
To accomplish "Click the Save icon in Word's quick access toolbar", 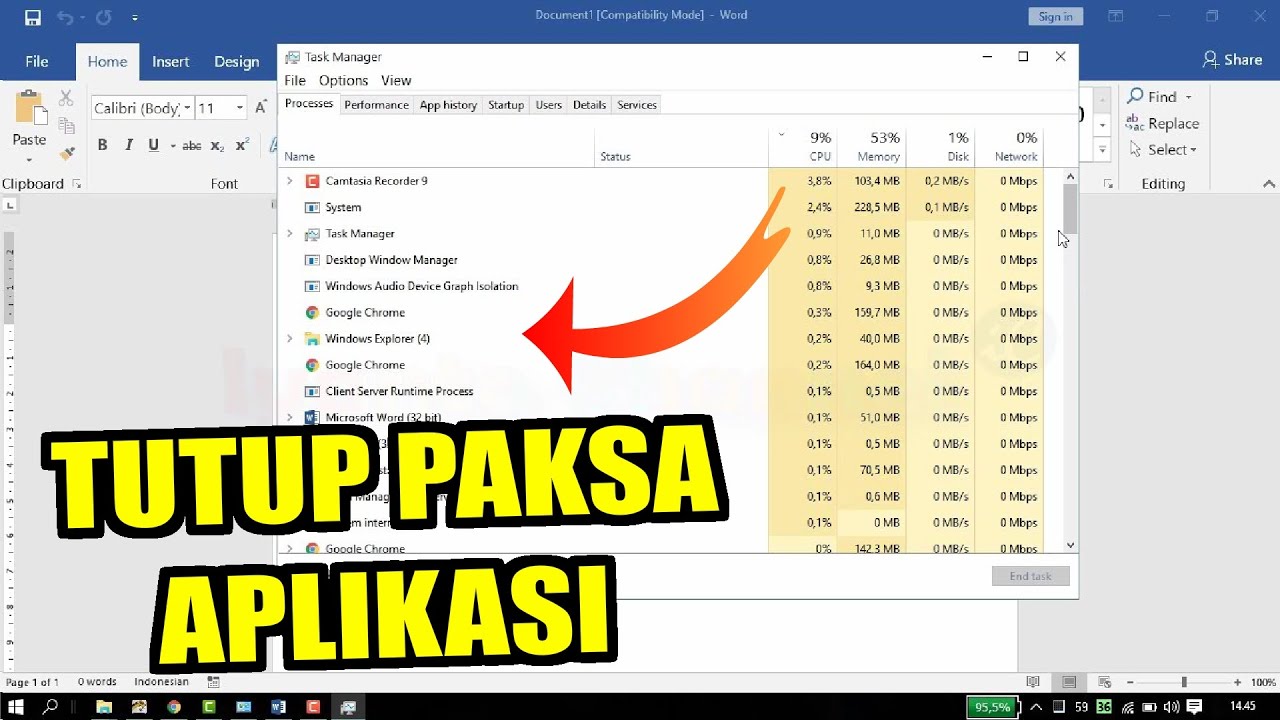I will 33,17.
